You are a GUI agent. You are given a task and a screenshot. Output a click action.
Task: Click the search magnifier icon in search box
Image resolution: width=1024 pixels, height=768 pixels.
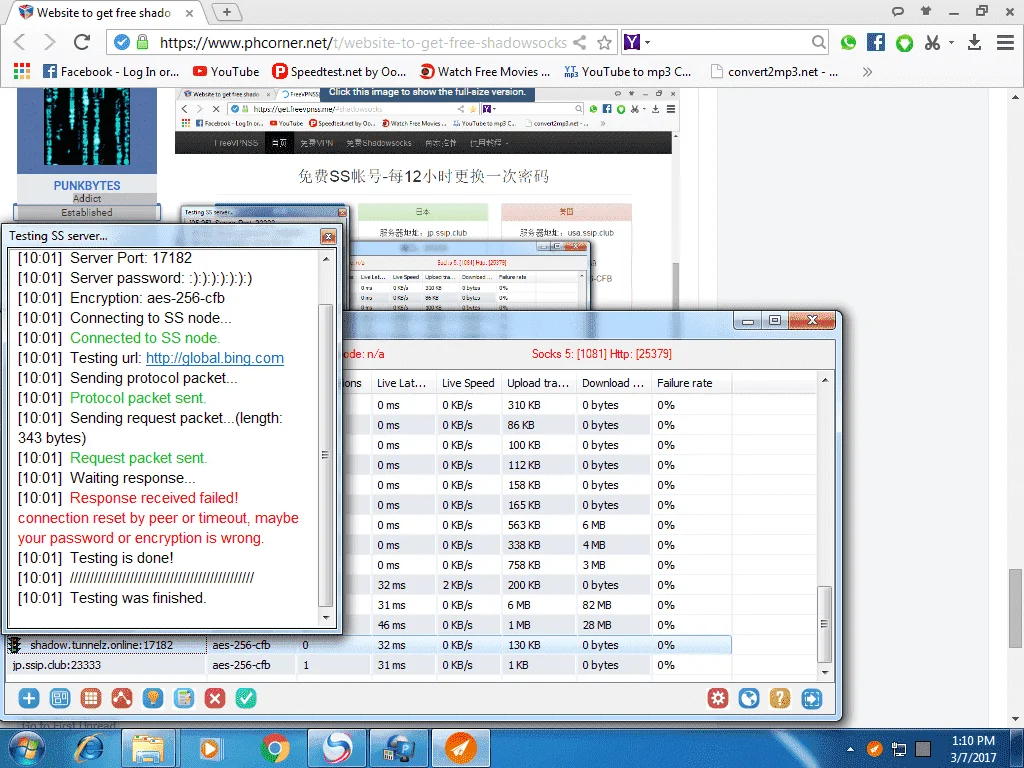tap(818, 43)
